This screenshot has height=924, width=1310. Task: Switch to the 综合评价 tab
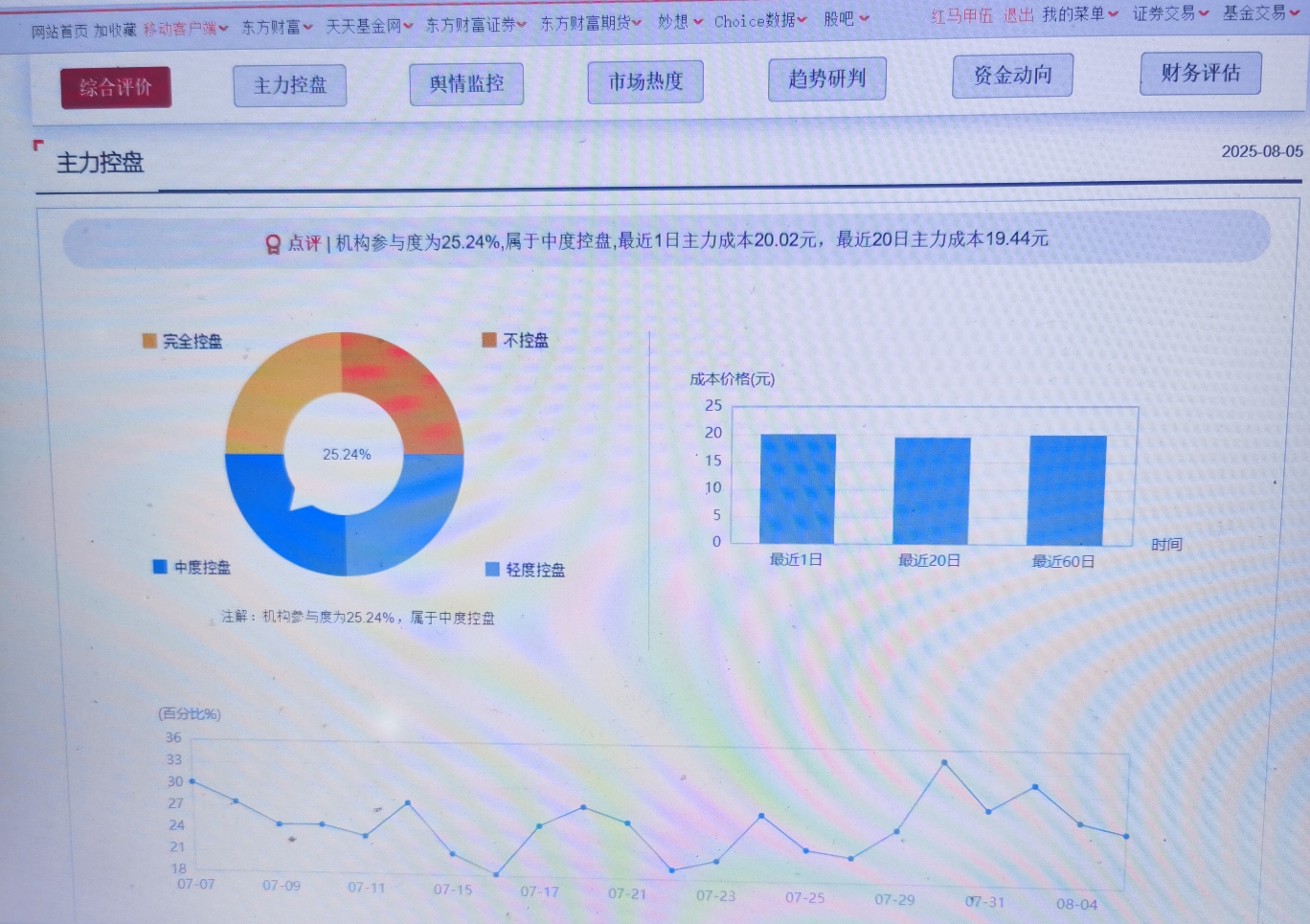tap(116, 87)
